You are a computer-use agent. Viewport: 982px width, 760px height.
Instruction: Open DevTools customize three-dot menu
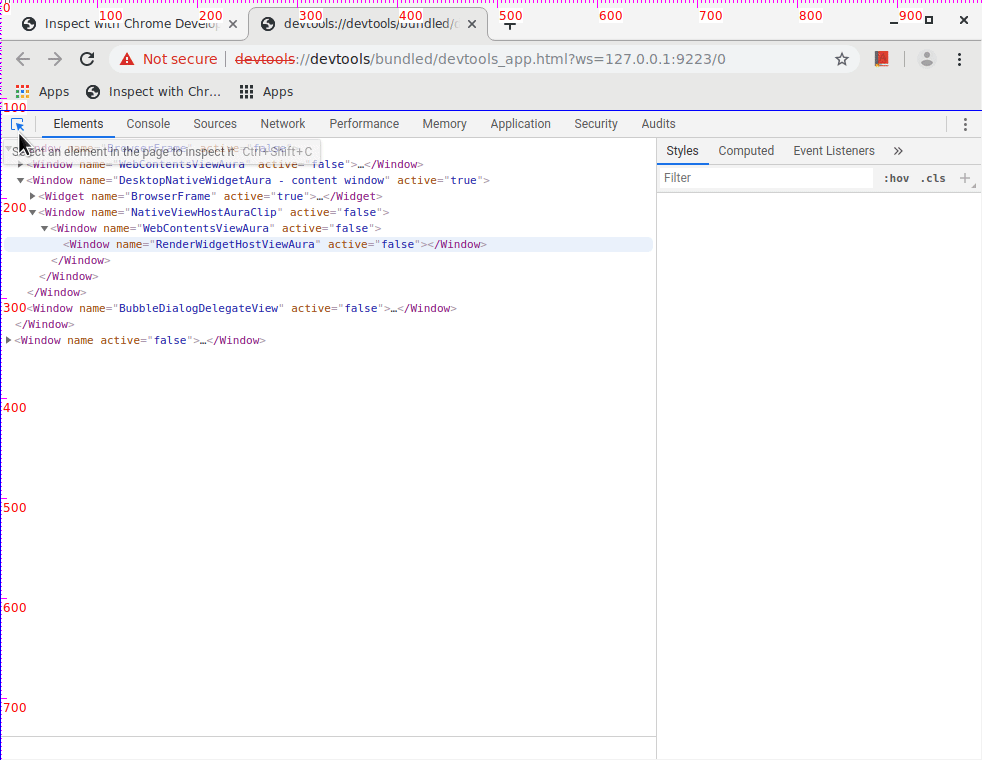pyautogui.click(x=965, y=124)
